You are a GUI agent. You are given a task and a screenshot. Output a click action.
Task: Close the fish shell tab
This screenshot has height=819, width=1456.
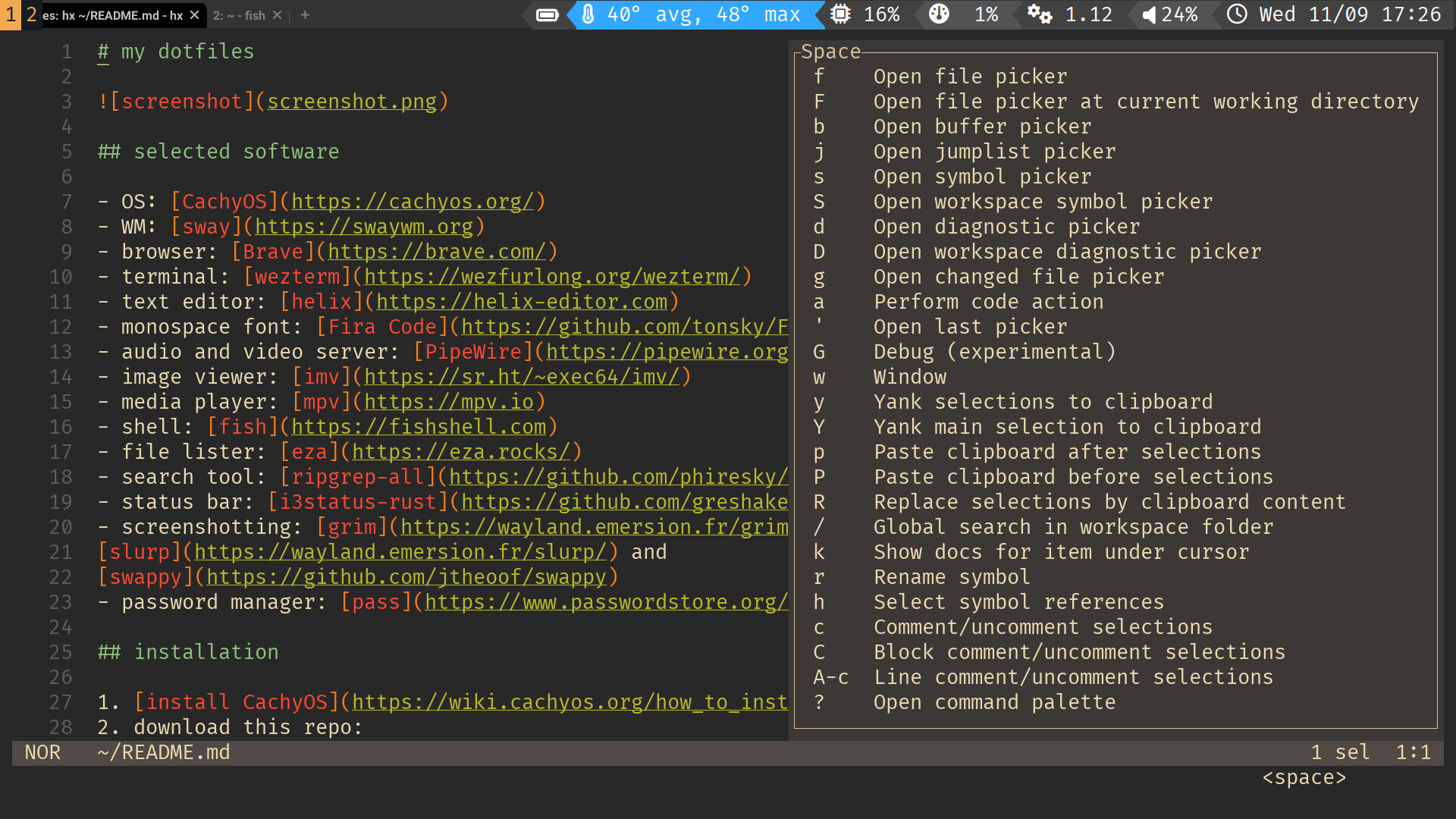tap(277, 15)
